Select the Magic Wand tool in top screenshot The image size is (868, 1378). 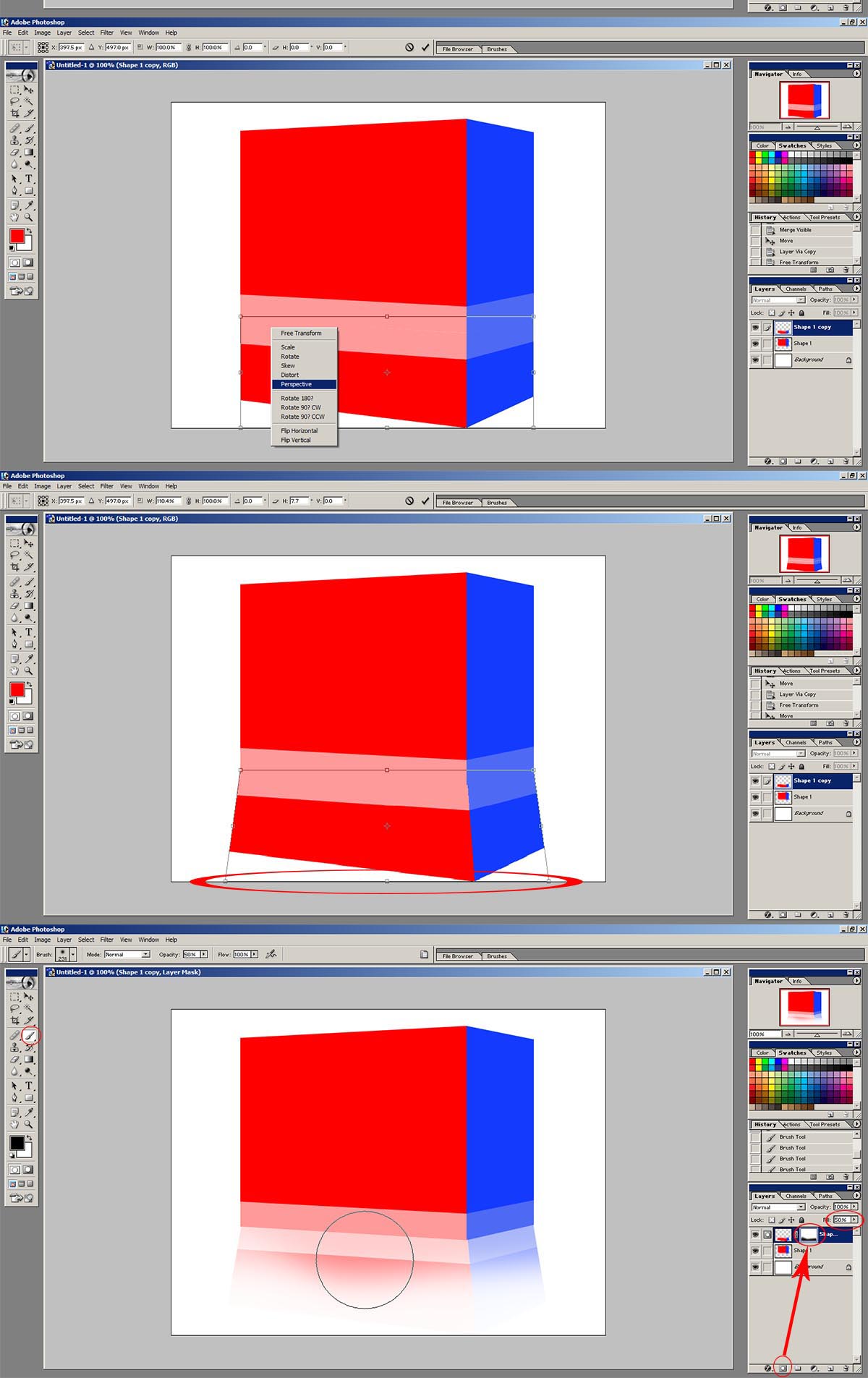(x=29, y=101)
